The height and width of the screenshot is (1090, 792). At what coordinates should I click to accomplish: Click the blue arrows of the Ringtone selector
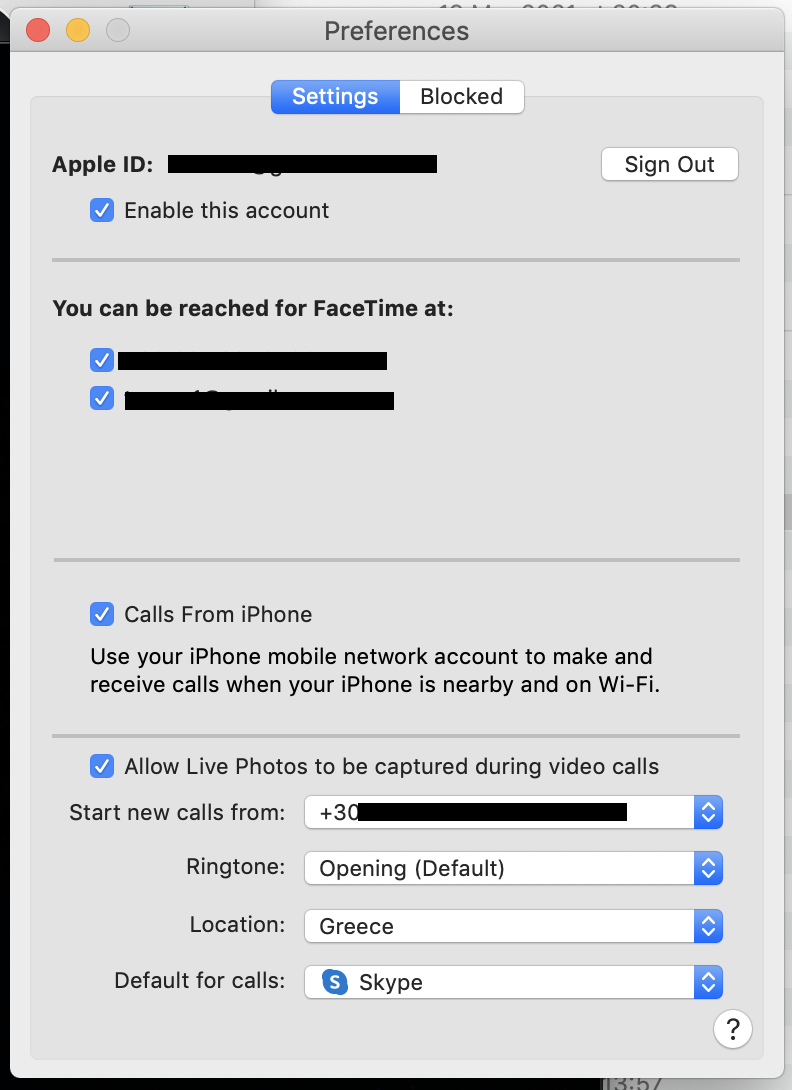[x=708, y=868]
